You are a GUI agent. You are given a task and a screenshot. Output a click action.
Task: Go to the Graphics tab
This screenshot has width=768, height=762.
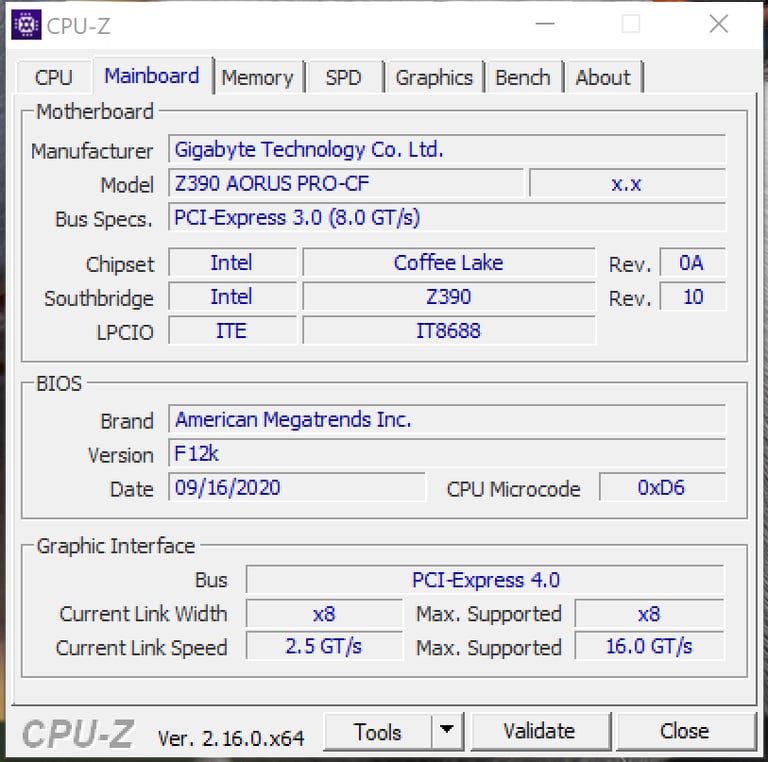[434, 77]
